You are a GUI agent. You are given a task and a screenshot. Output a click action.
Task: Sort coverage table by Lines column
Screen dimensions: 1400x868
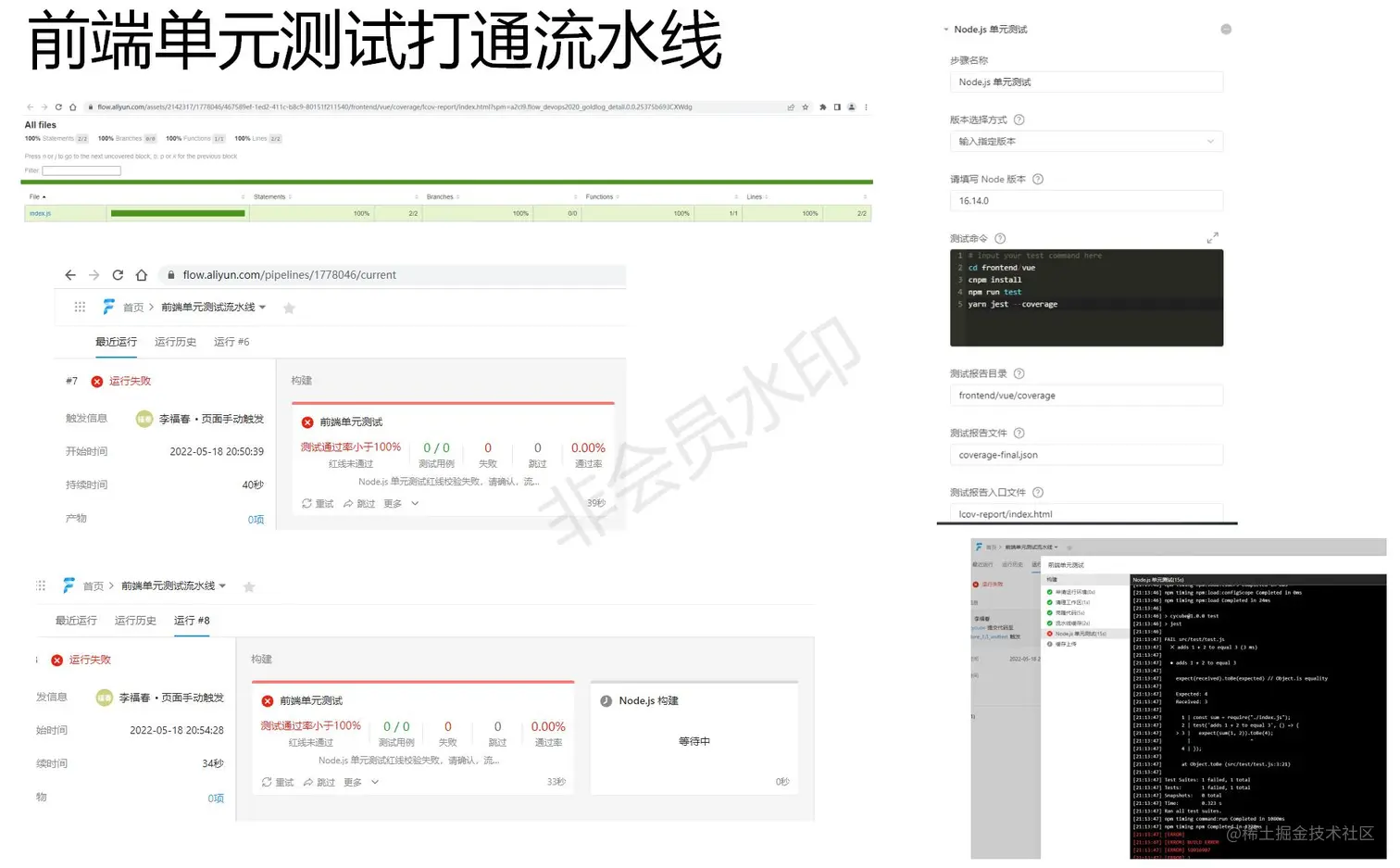[x=757, y=196]
